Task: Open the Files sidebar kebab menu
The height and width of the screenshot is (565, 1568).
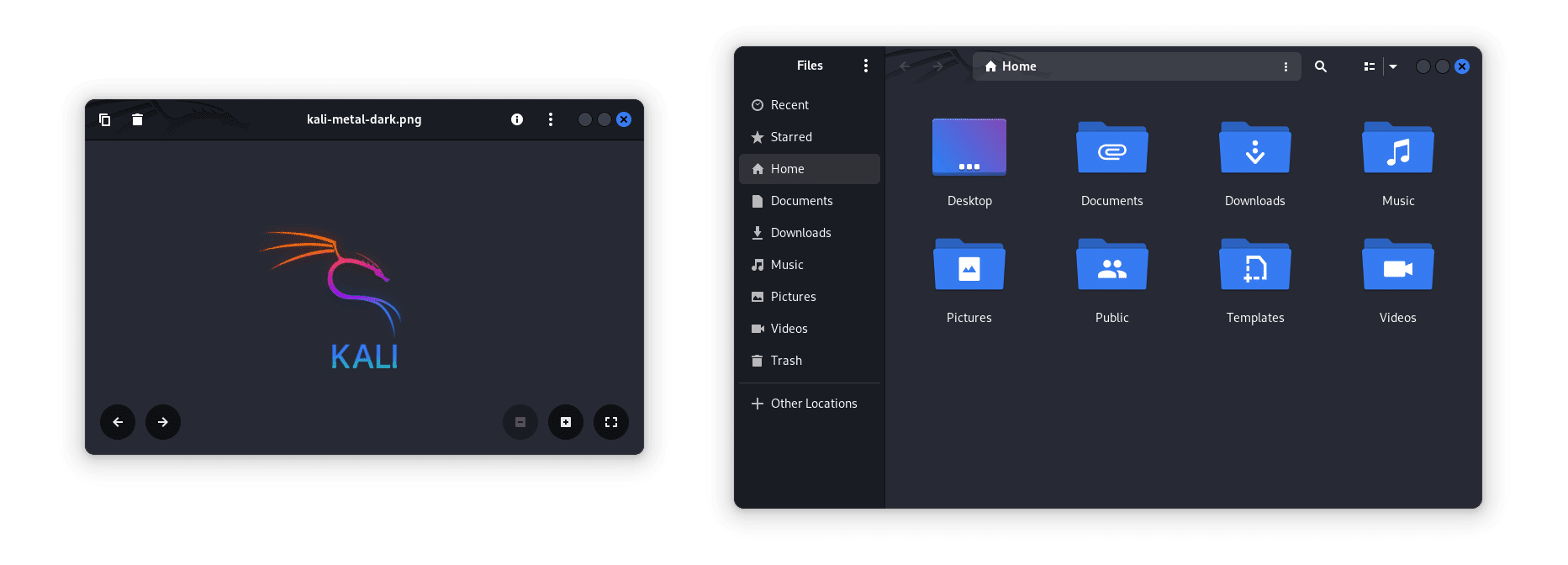Action: click(866, 66)
